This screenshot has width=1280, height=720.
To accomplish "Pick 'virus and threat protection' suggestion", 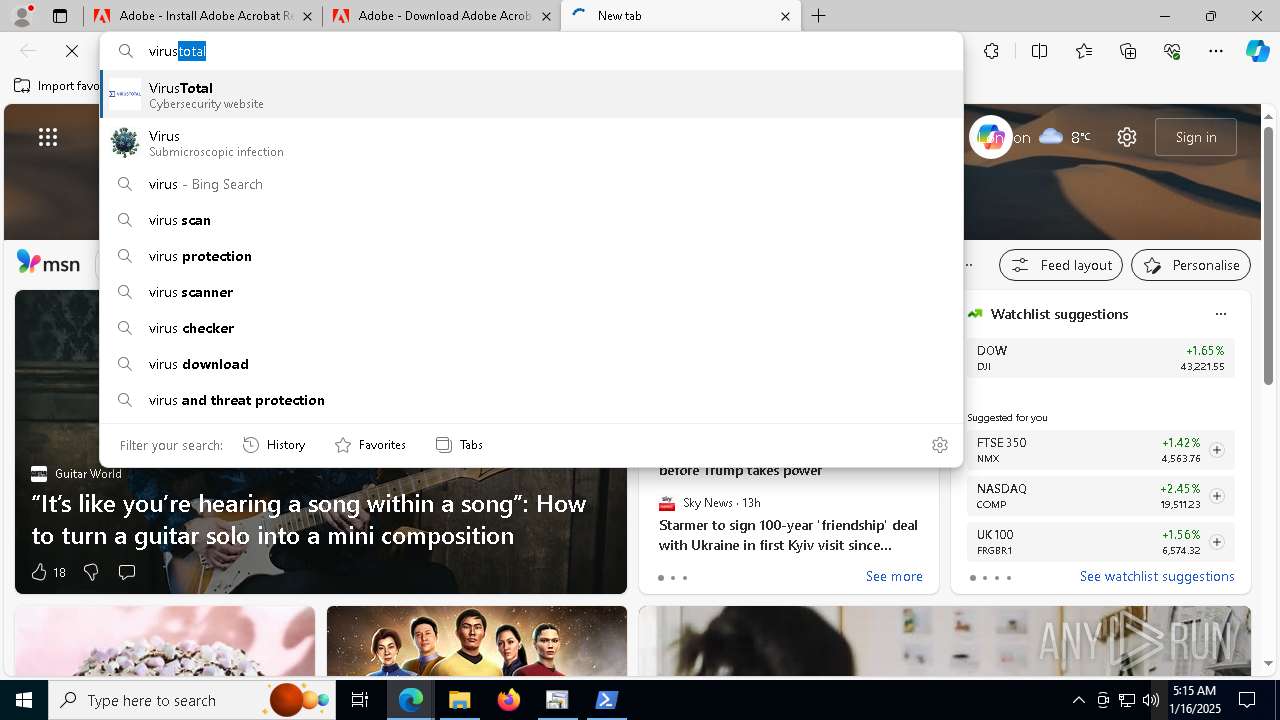I will [x=531, y=400].
